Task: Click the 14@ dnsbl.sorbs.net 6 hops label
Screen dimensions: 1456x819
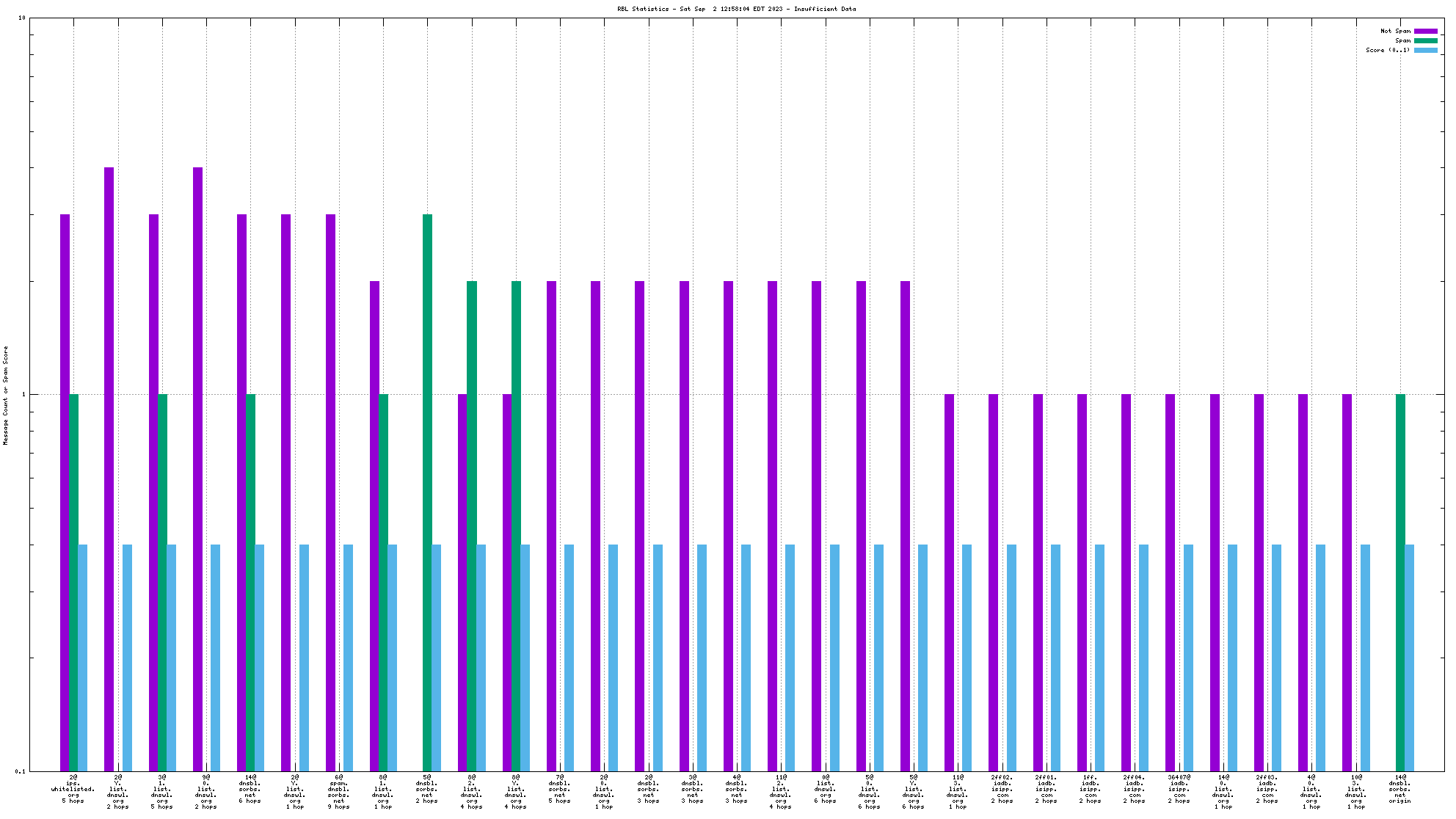Action: click(x=250, y=789)
